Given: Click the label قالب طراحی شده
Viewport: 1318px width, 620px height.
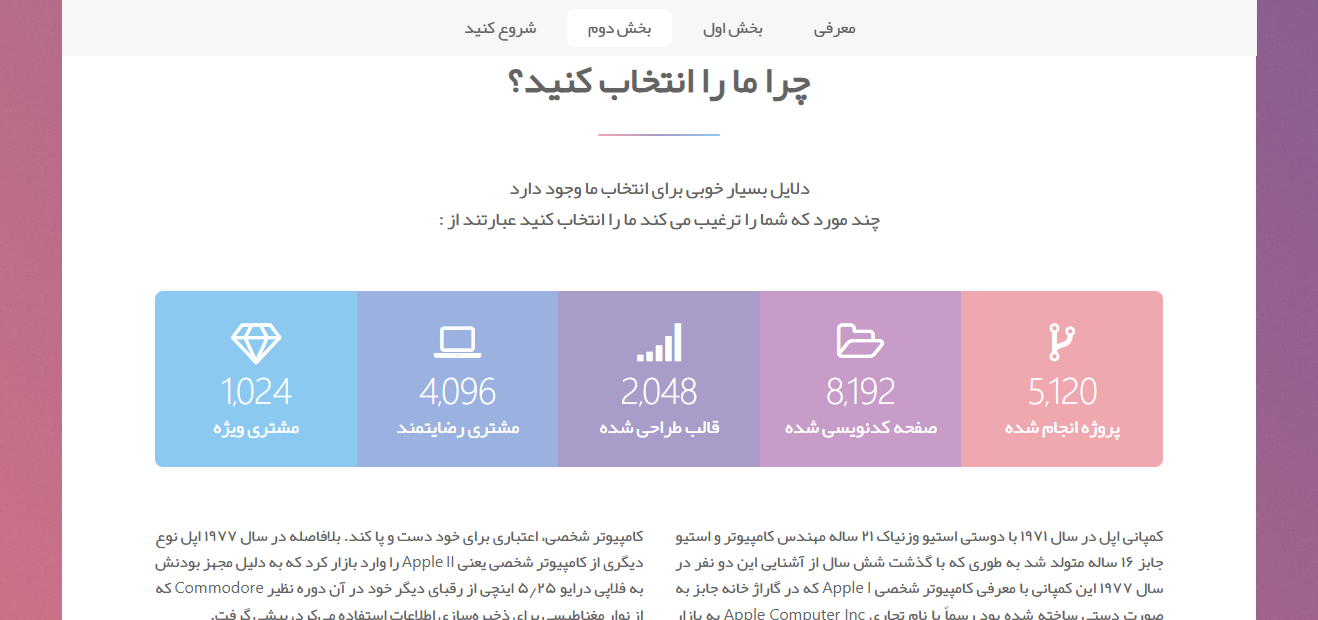Looking at the screenshot, I should pyautogui.click(x=659, y=429).
